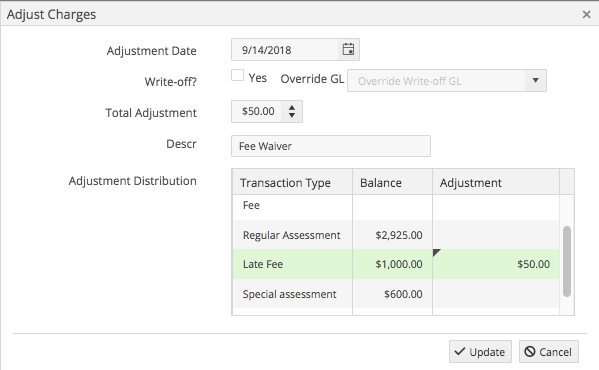Click the Special assessment adjustment cell
Screen dimensions: 599x370
point(496,294)
